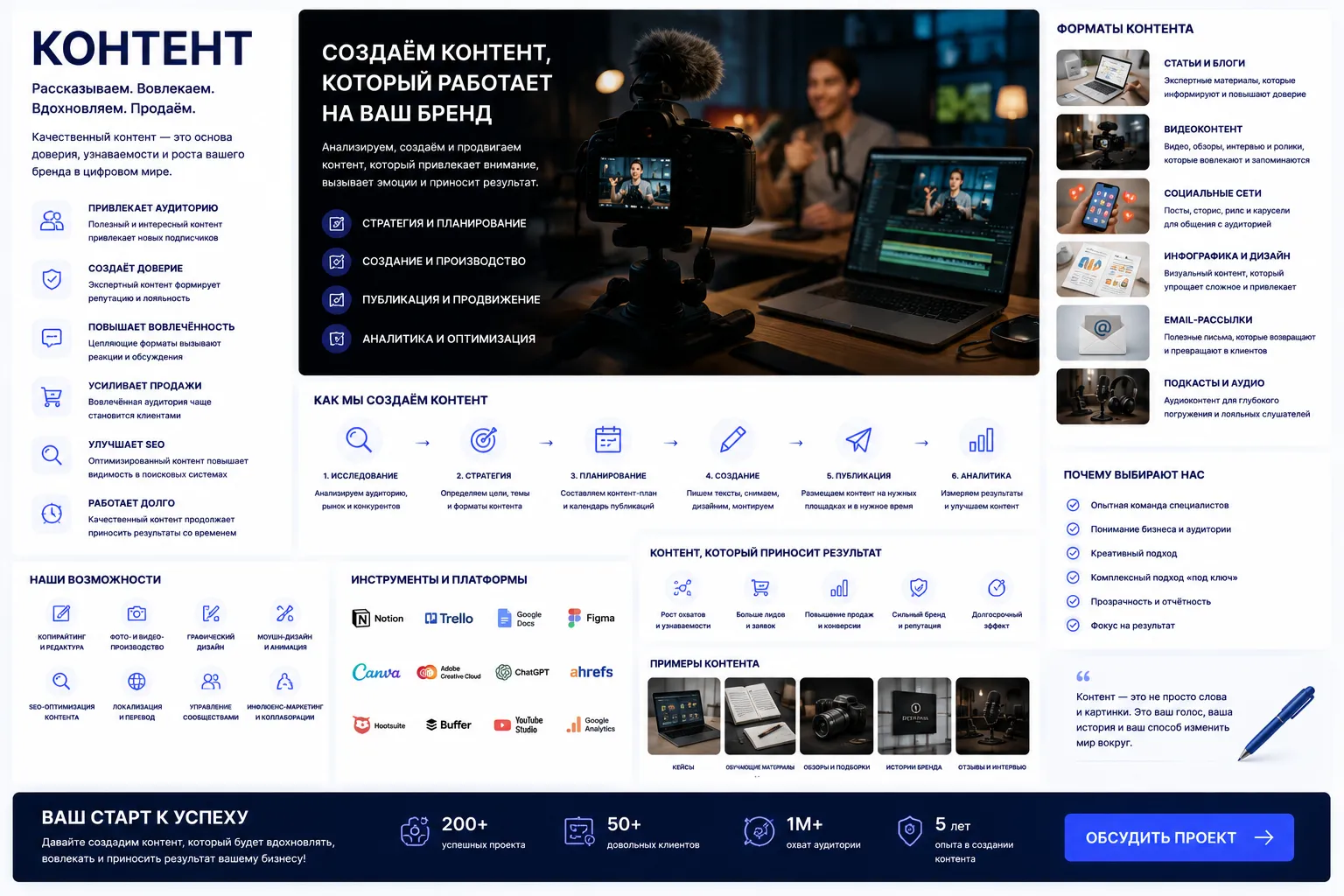The width and height of the screenshot is (1344, 896).
Task: Click the SEO-оптимизация контента icon
Action: coord(61,681)
